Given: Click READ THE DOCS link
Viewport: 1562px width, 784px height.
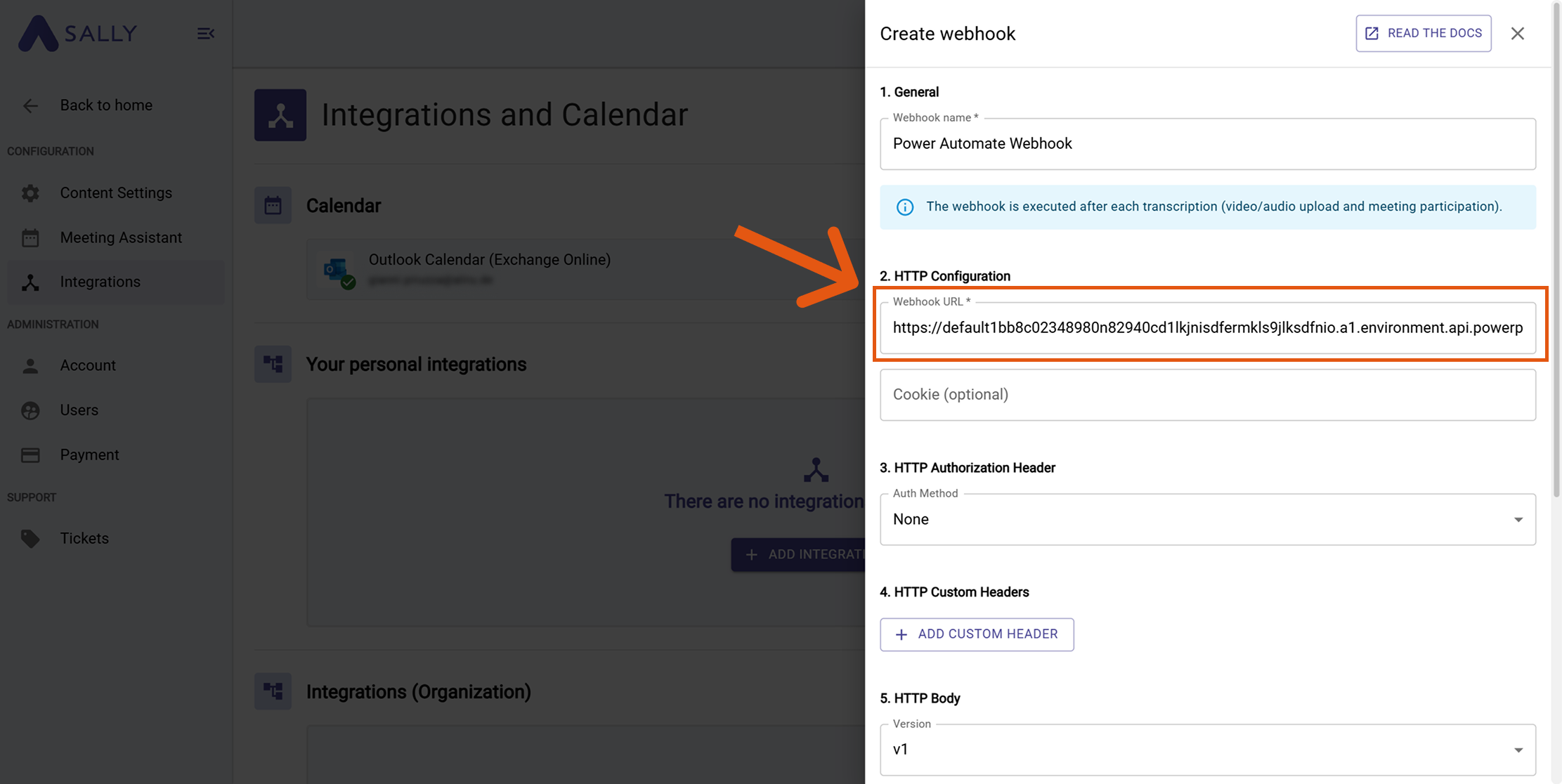Looking at the screenshot, I should [1424, 33].
